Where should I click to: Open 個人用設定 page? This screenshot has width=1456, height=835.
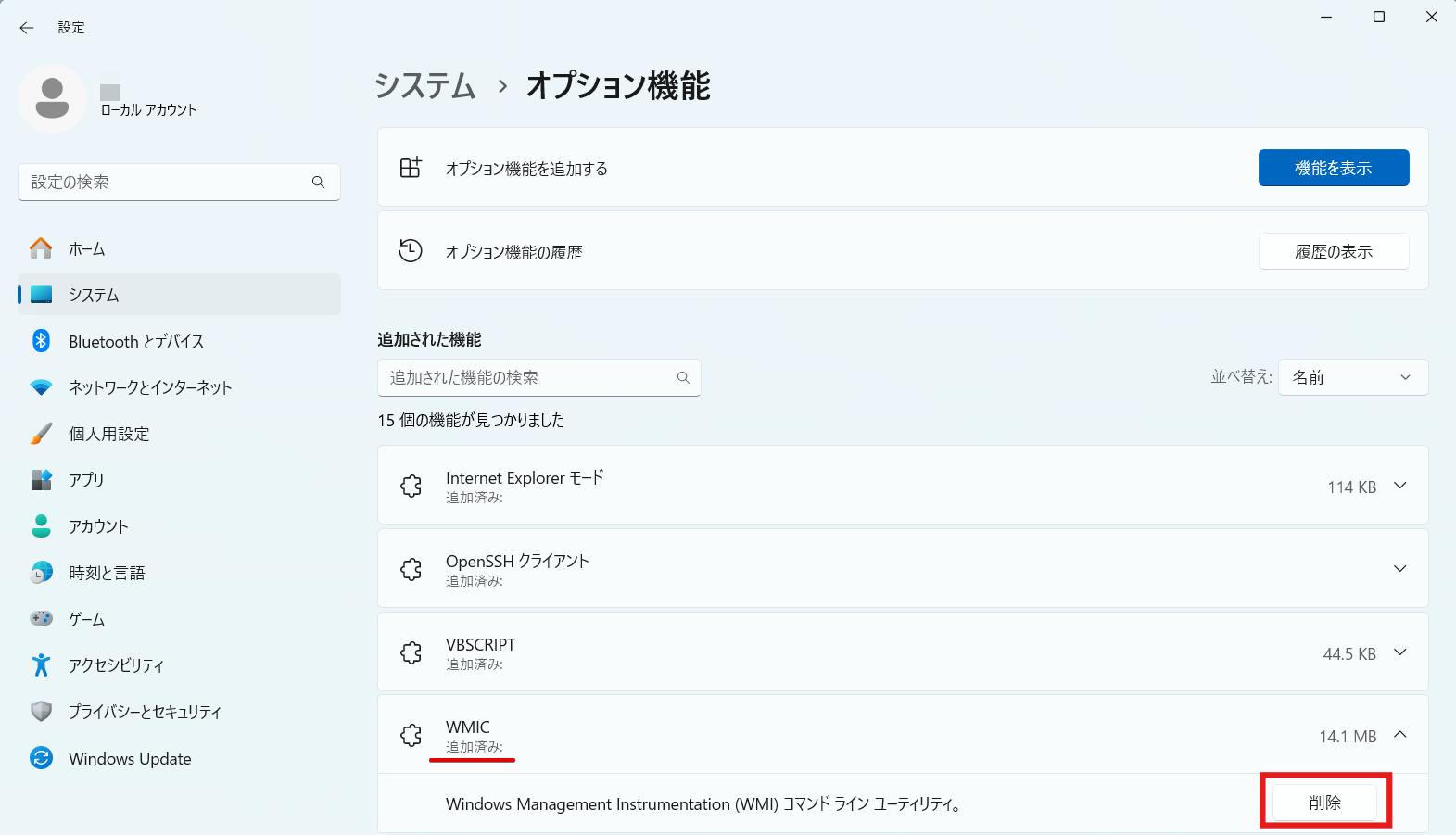coord(180,434)
